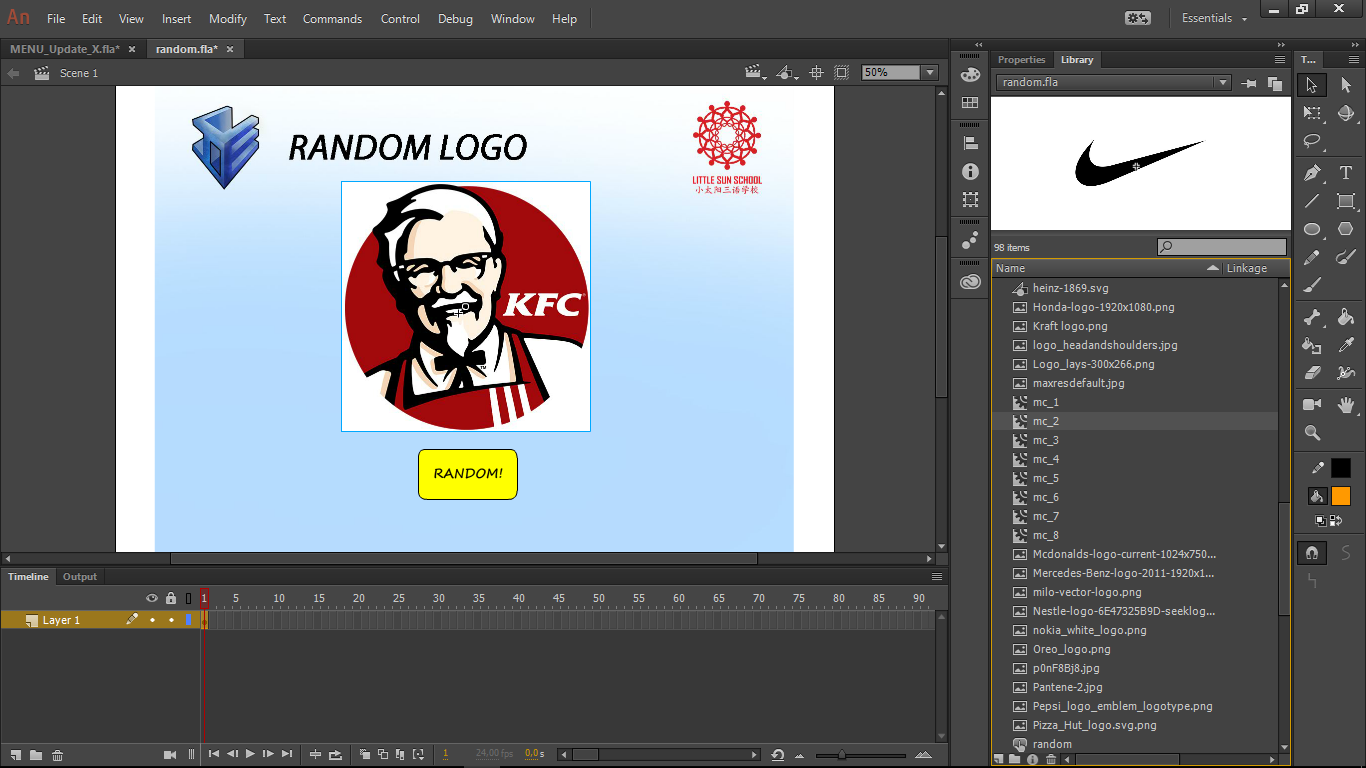The width and height of the screenshot is (1366, 768).
Task: Select the Hand tool
Action: (x=1346, y=405)
